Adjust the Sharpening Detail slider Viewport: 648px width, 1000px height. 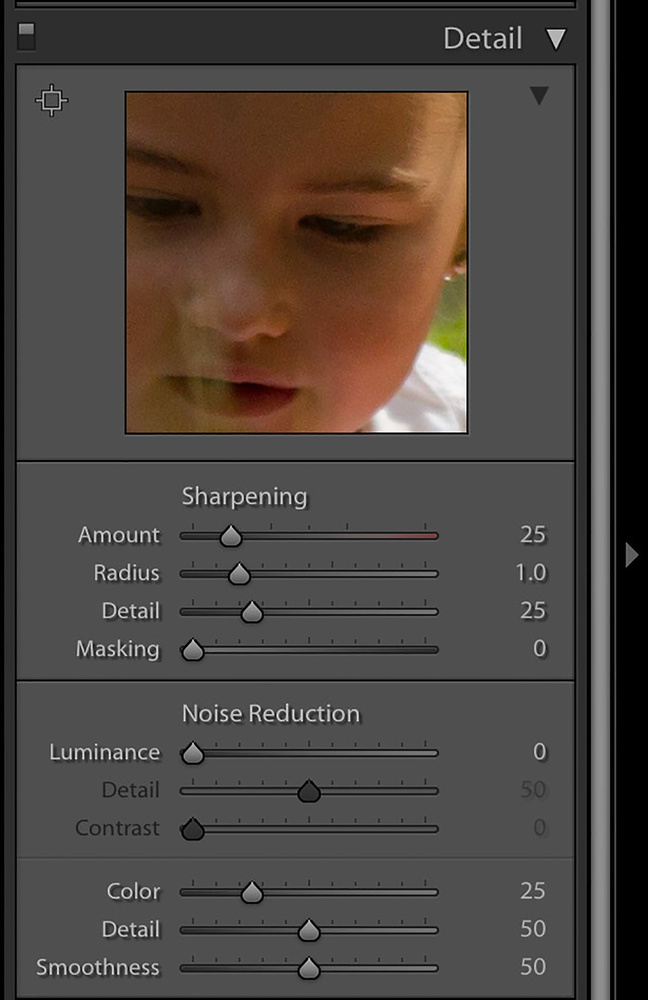252,612
